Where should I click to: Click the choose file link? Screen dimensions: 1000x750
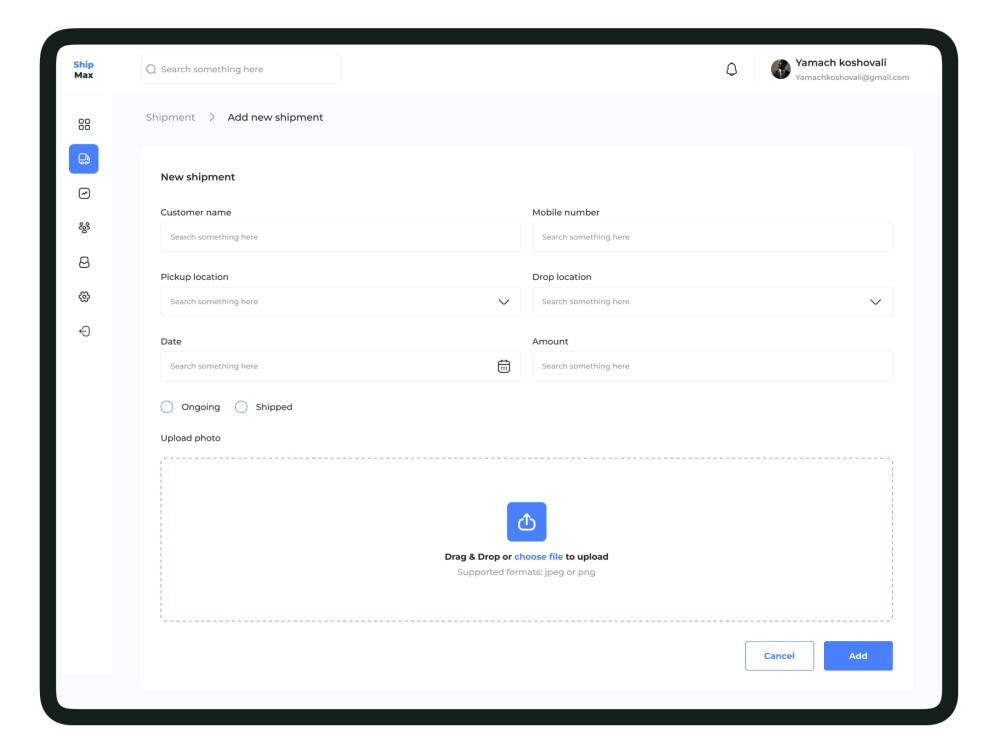click(x=538, y=557)
